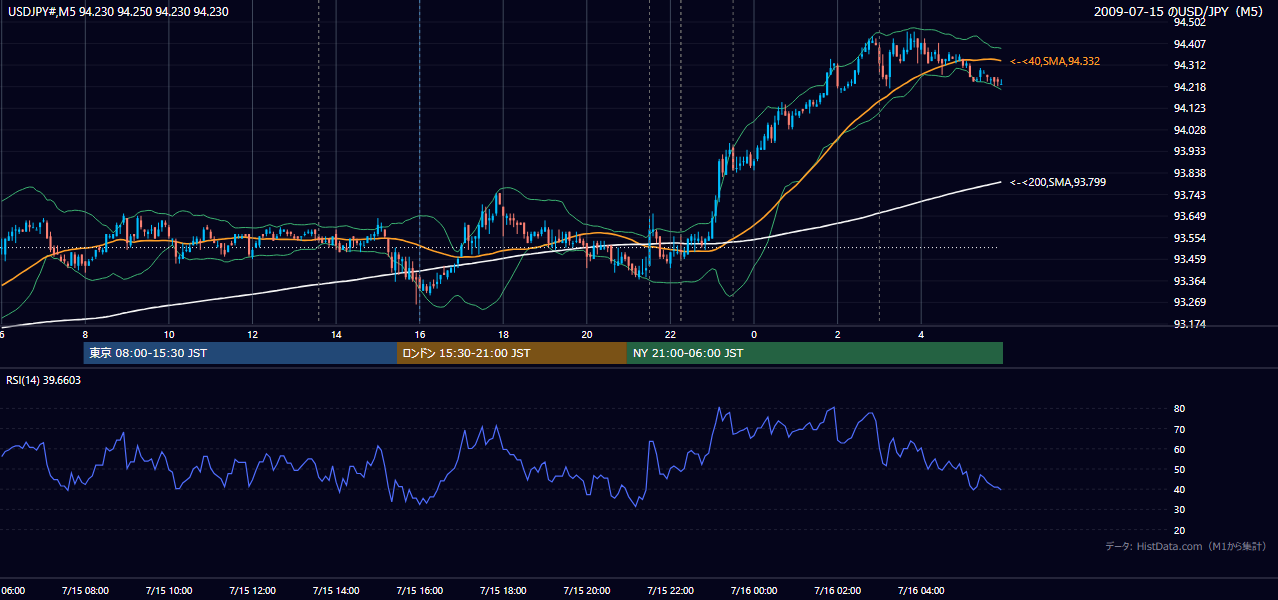
Task: Click hour label 18 under the price chart
Action: (503, 335)
